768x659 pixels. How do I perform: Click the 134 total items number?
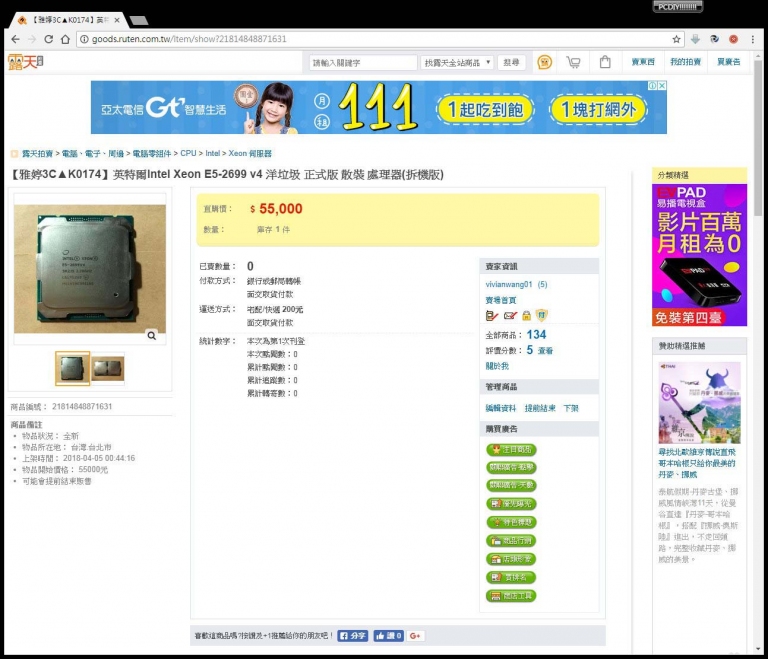pos(536,335)
